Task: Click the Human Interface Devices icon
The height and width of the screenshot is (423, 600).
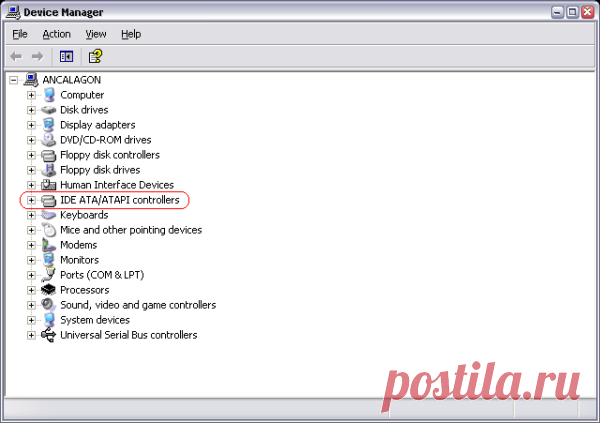Action: click(x=49, y=185)
